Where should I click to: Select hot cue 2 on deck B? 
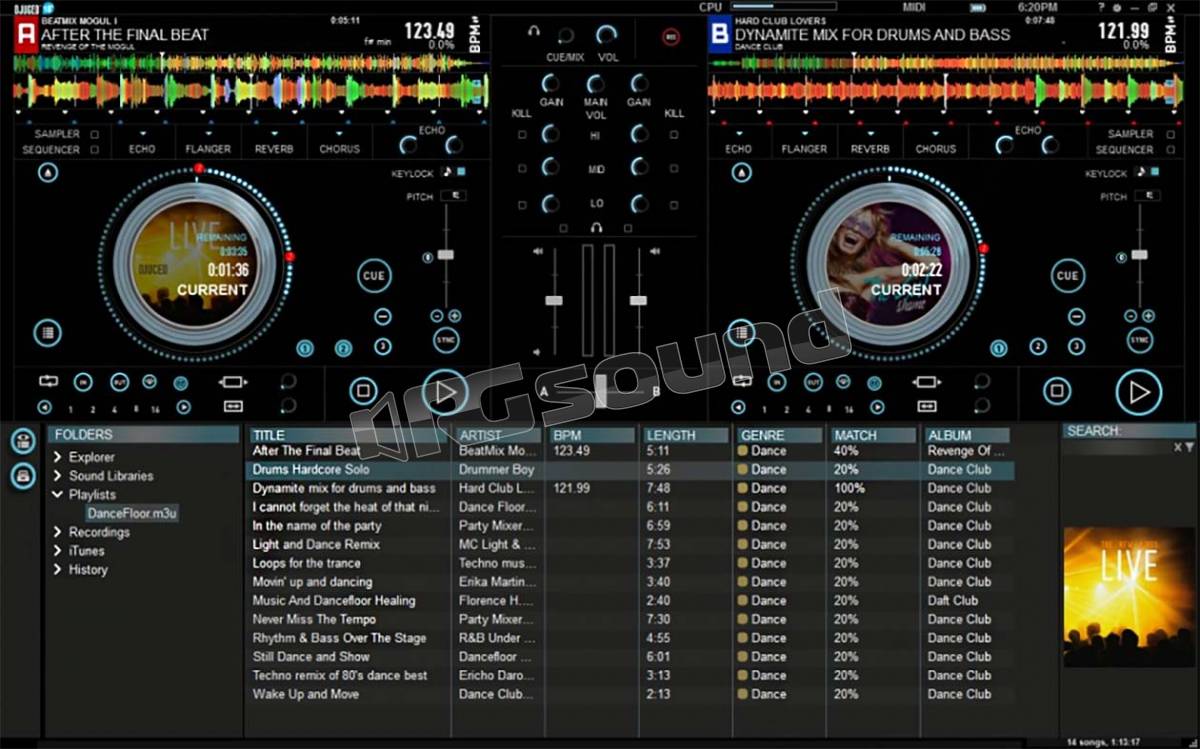pos(1038,347)
